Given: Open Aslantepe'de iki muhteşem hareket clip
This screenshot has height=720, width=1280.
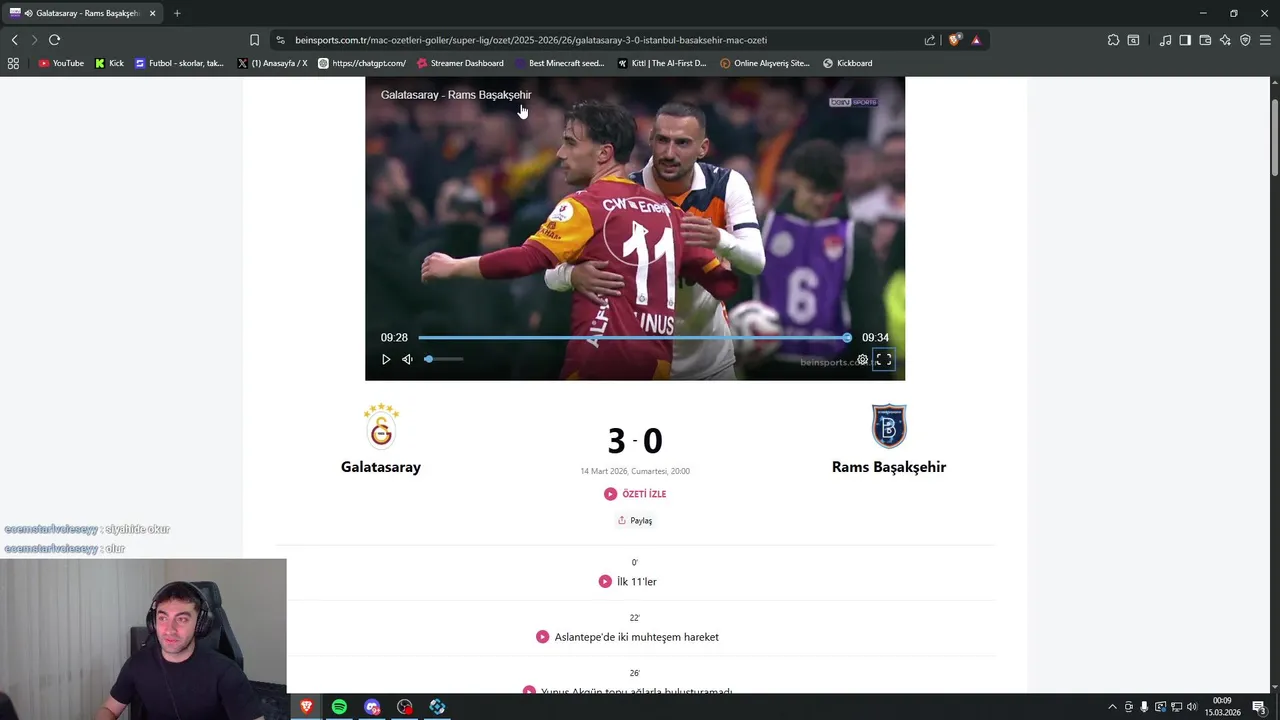Looking at the screenshot, I should coord(636,637).
